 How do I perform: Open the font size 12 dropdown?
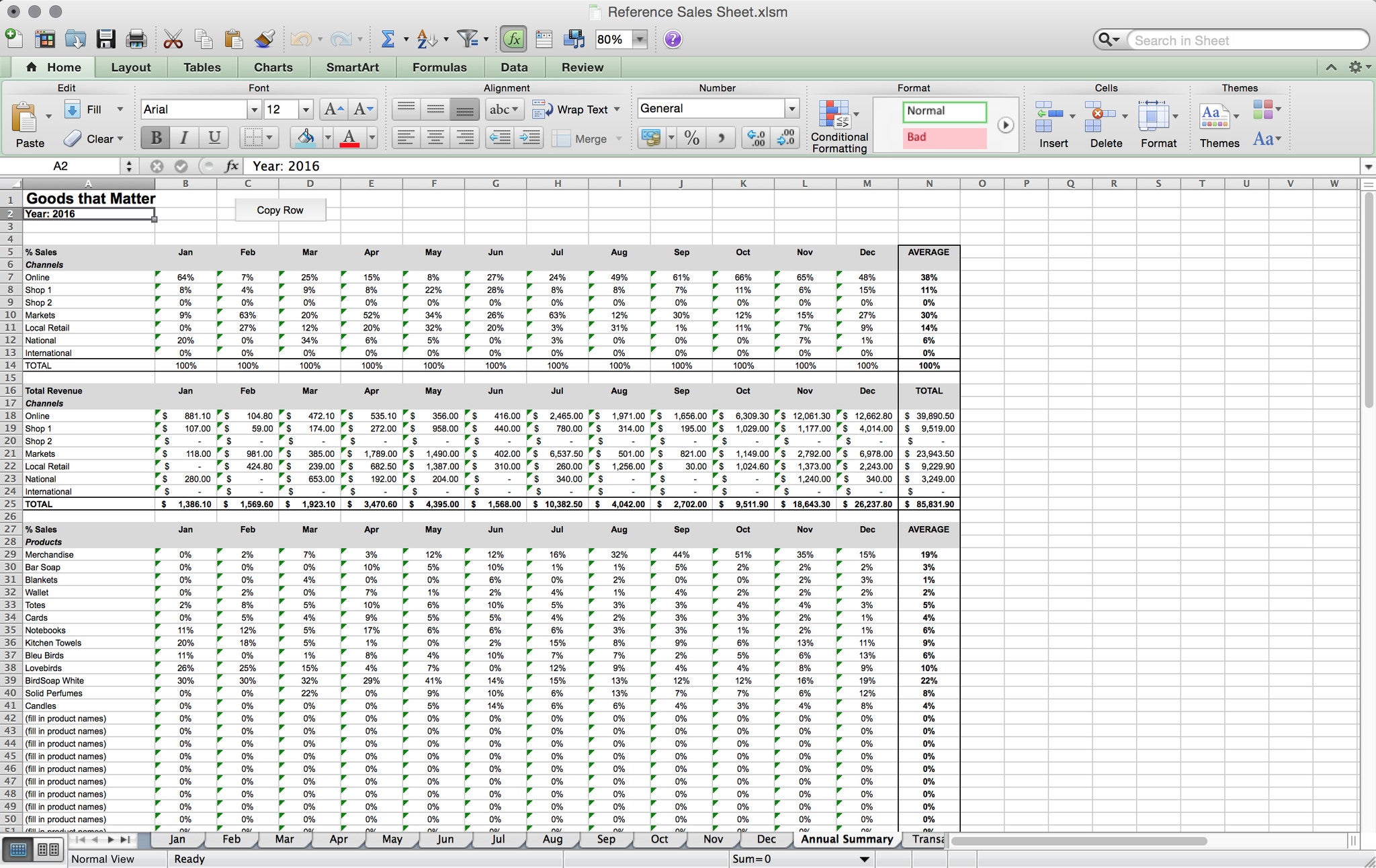coord(306,109)
